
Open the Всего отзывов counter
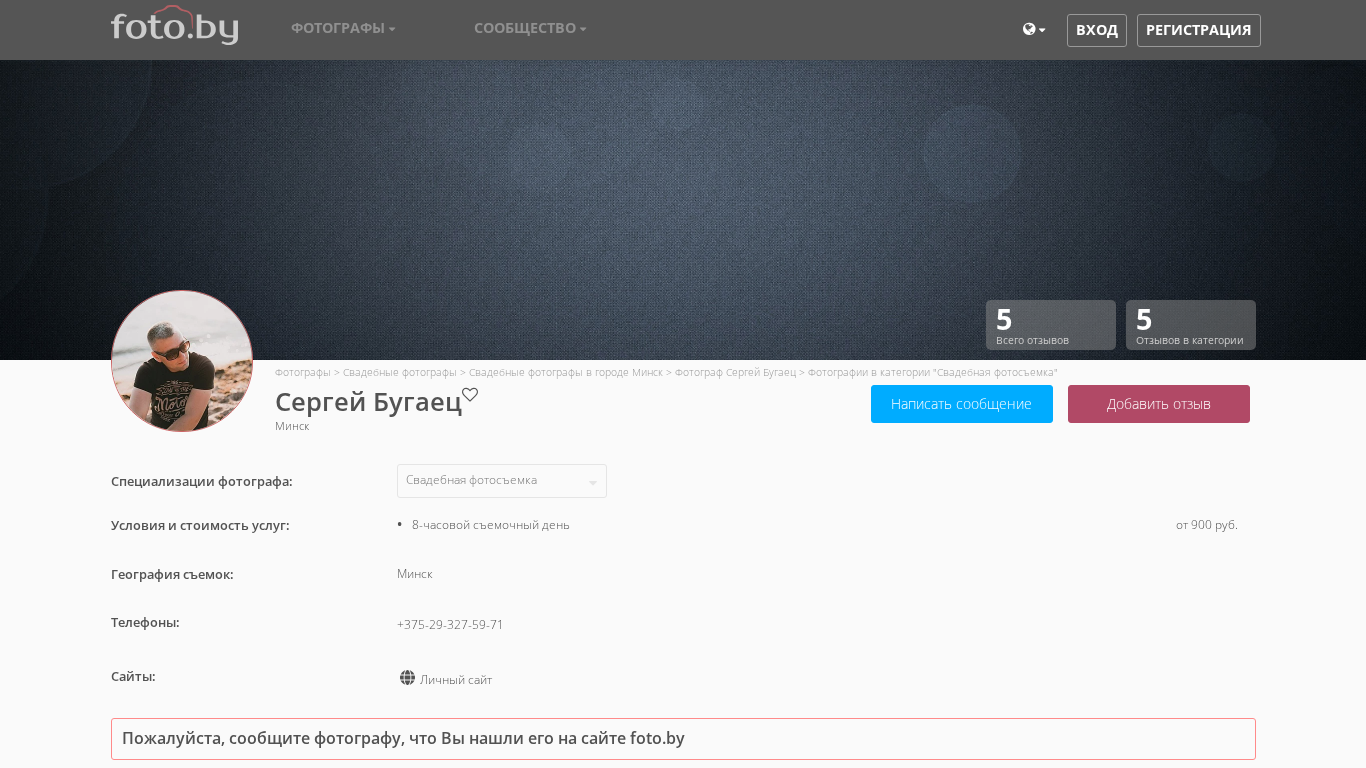(x=1050, y=325)
